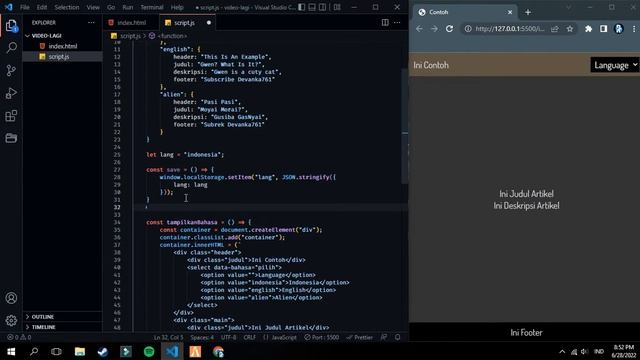Close the Contoh browser tab

510,12
